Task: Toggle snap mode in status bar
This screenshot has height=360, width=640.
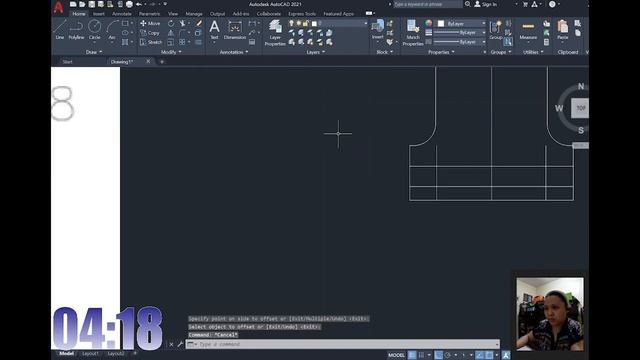Action: pos(421,355)
